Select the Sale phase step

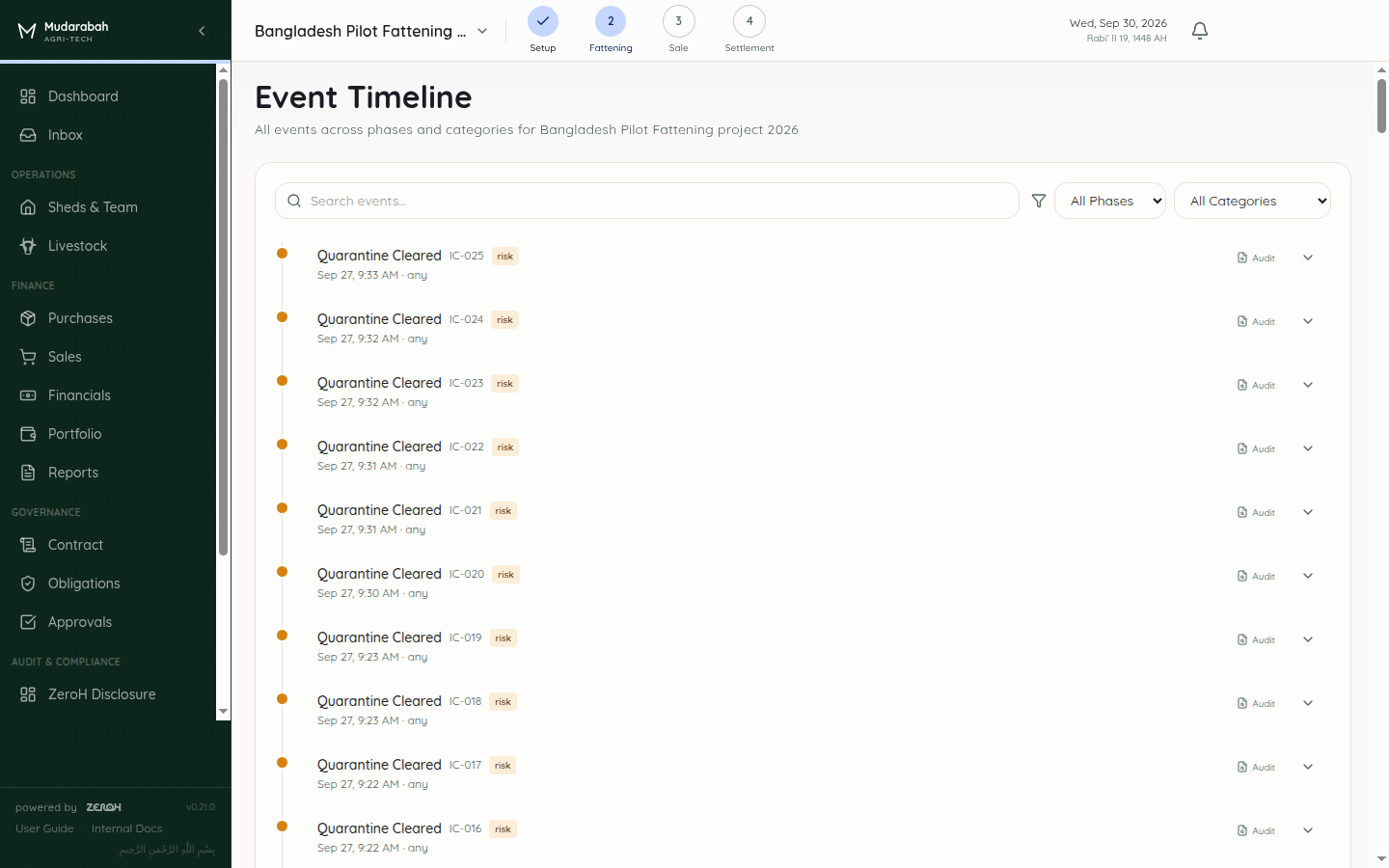click(679, 30)
